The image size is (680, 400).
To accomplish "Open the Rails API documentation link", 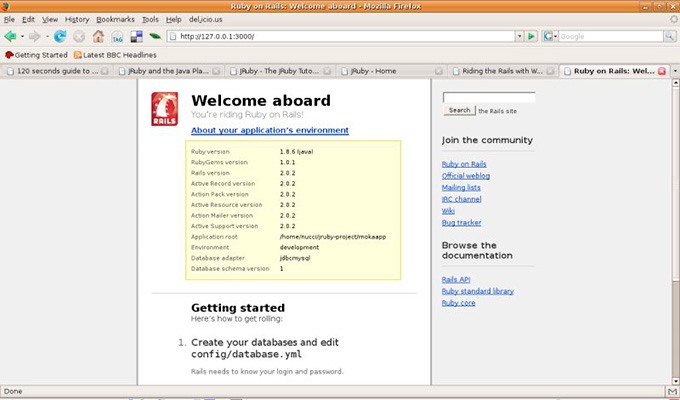I will [456, 279].
